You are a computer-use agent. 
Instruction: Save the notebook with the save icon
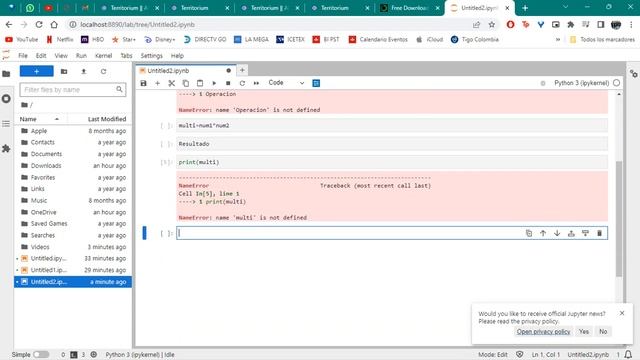click(x=143, y=83)
